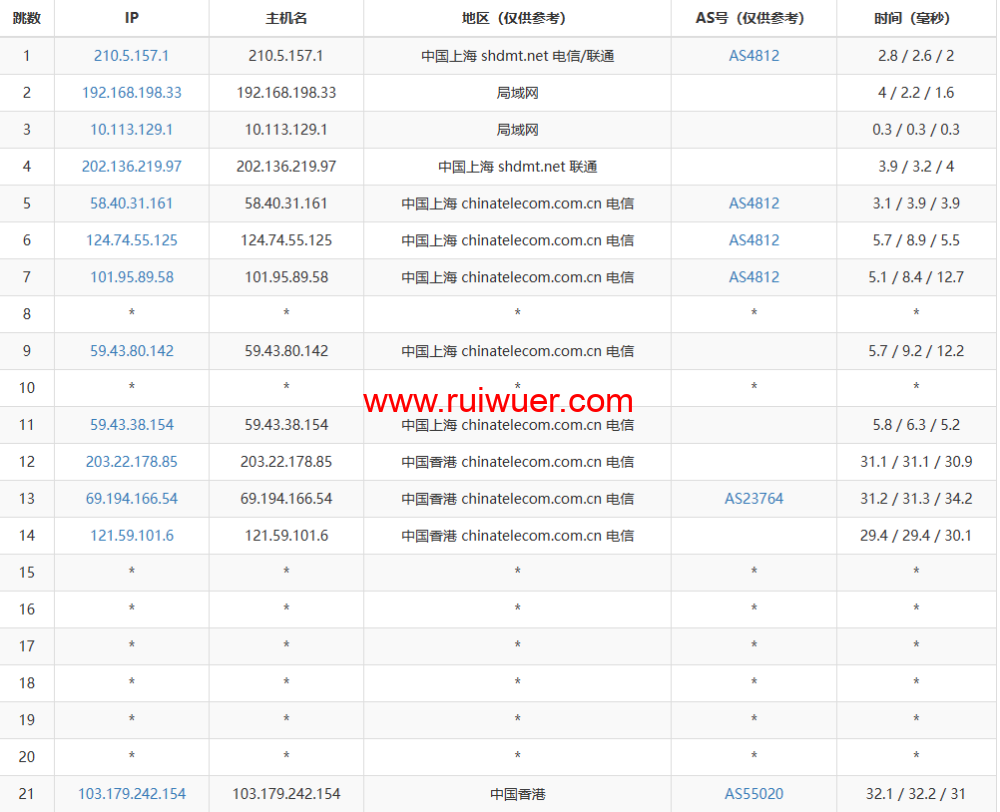The image size is (1000, 812).
Task: Open the 203.22.178.85 IP link
Action: coord(131,462)
